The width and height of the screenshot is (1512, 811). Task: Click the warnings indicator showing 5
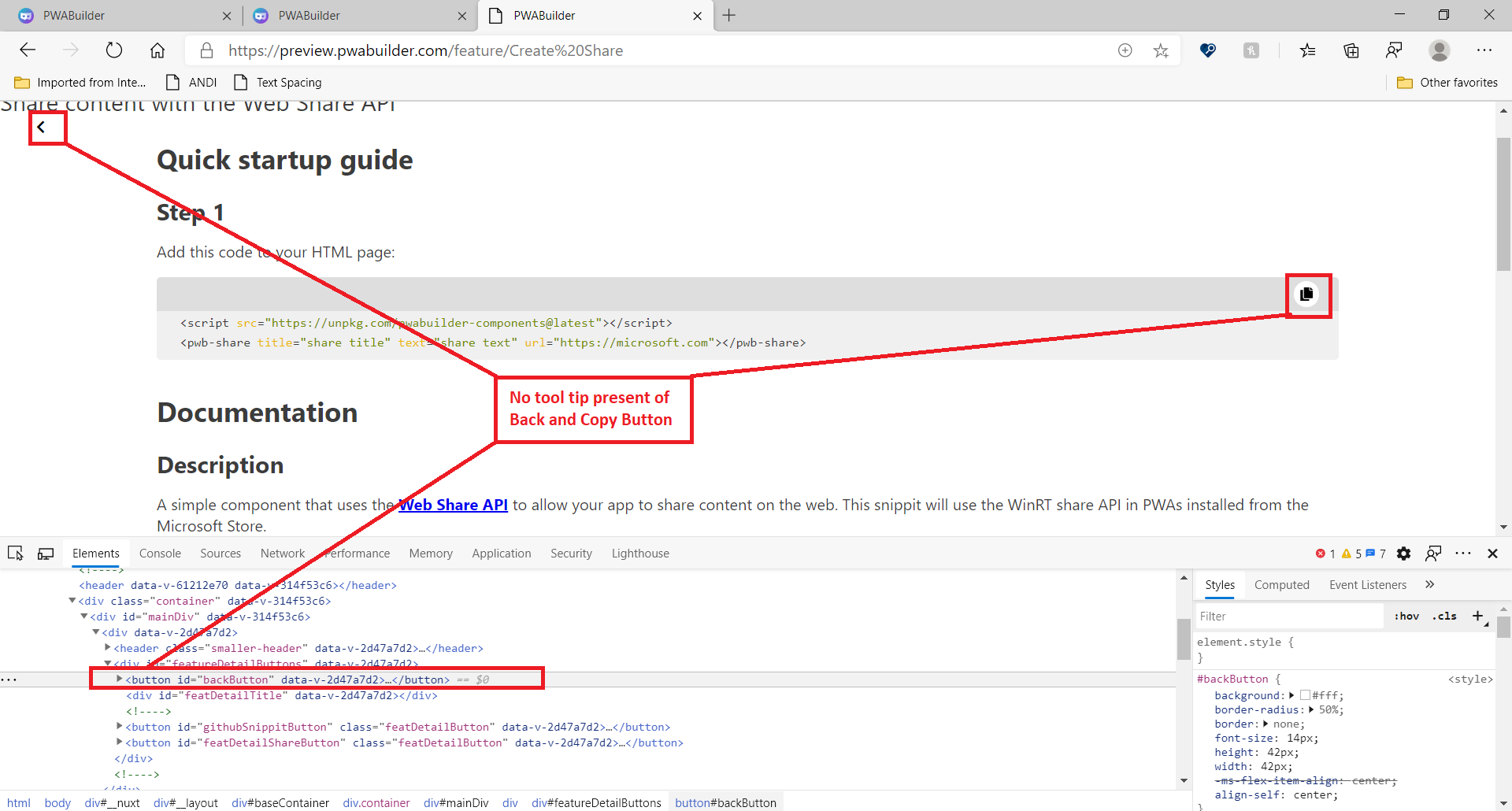[1351, 553]
